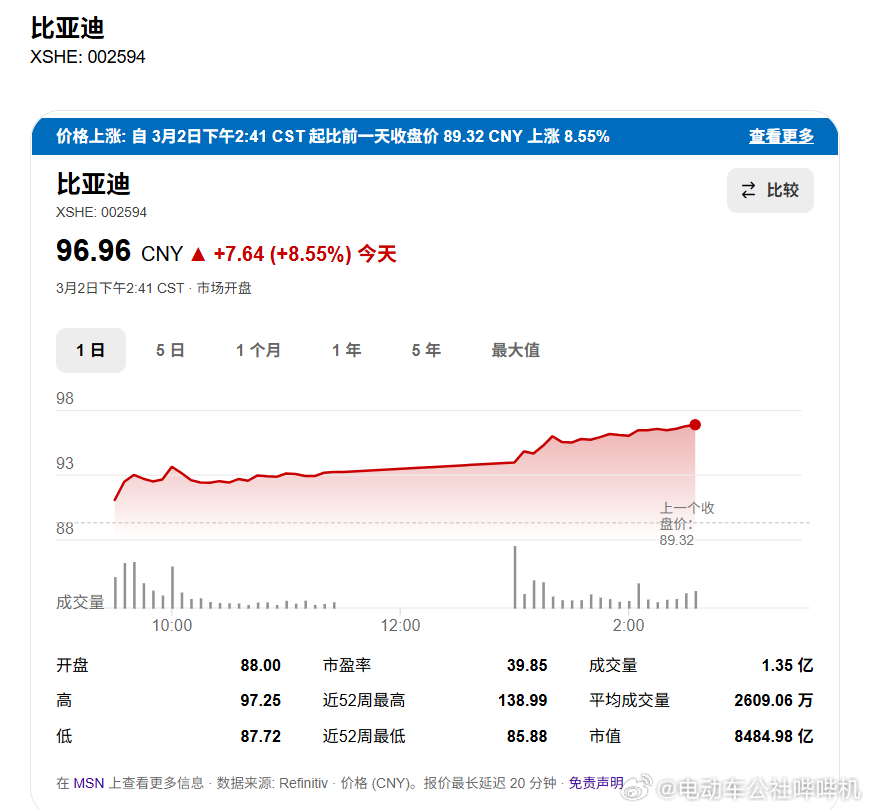870x809 pixels.
Task: Toggle the 5年 chart range
Action: 426,350
